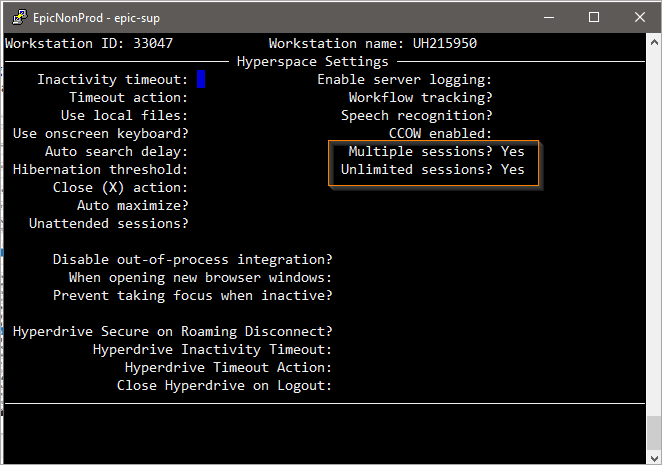Screen dimensions: 662x465
Task: Click the PuTTY icon in title bar
Action: (x=14, y=17)
